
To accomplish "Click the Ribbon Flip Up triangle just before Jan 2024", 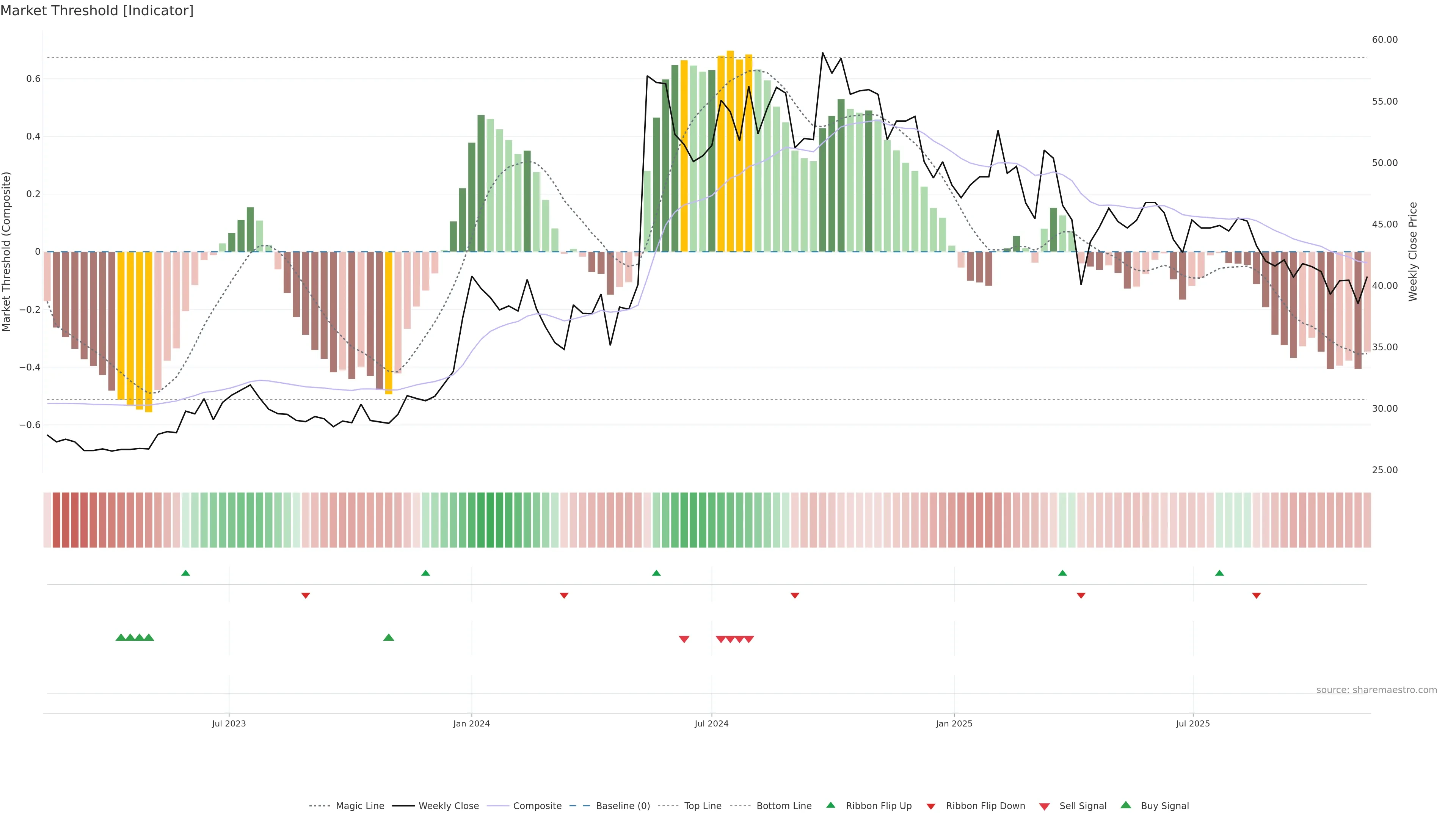I will coord(425,573).
